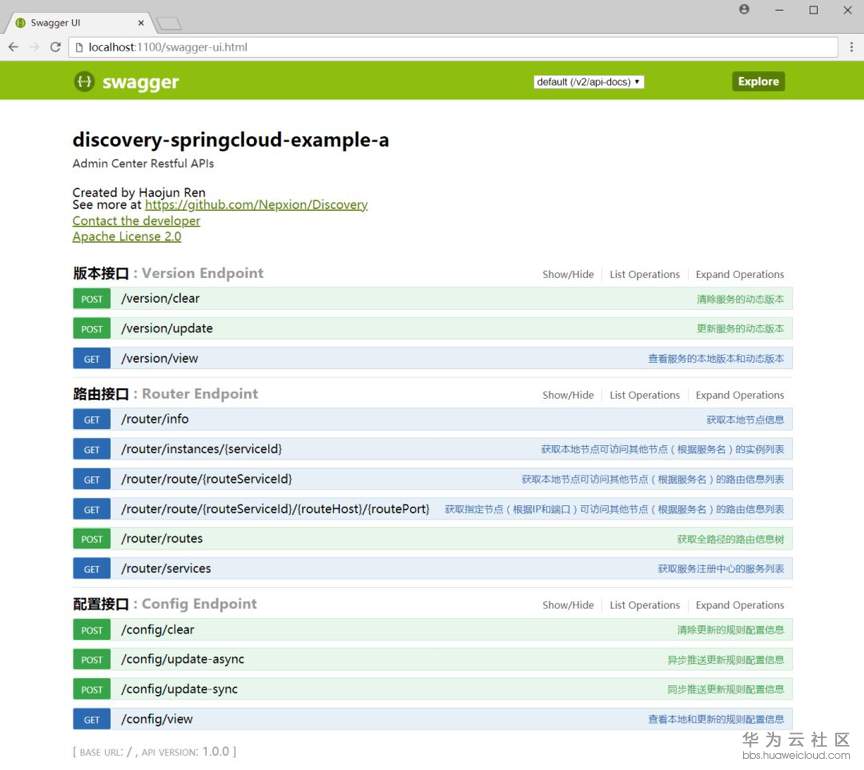Expand the /config/clear operation path

click(158, 630)
